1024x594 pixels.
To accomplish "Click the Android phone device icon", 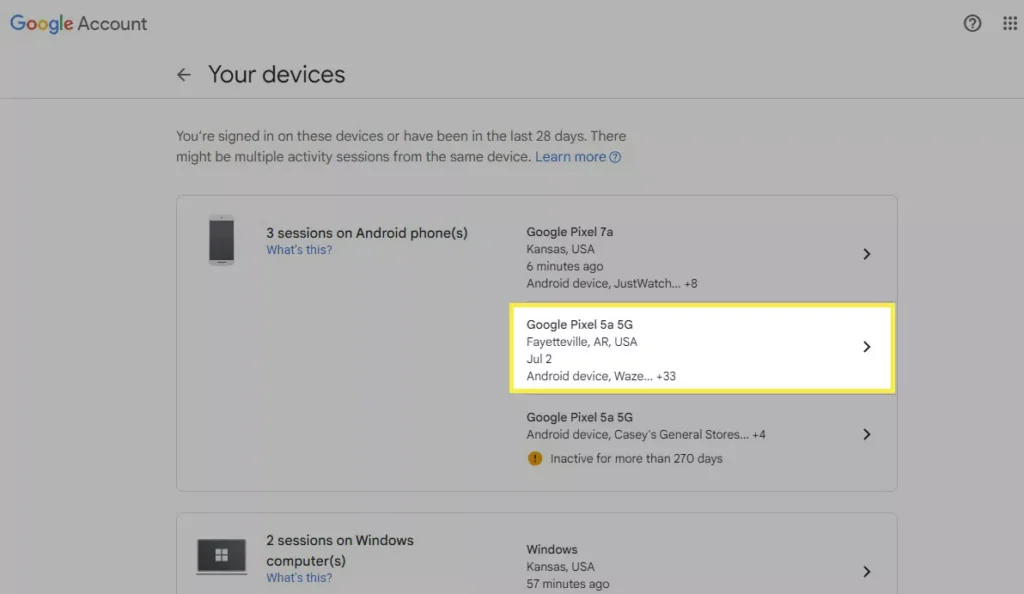I will 221,240.
